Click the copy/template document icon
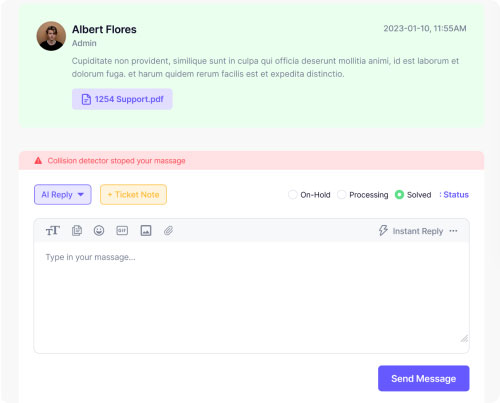Viewport: 500px width, 403px height. (77, 231)
